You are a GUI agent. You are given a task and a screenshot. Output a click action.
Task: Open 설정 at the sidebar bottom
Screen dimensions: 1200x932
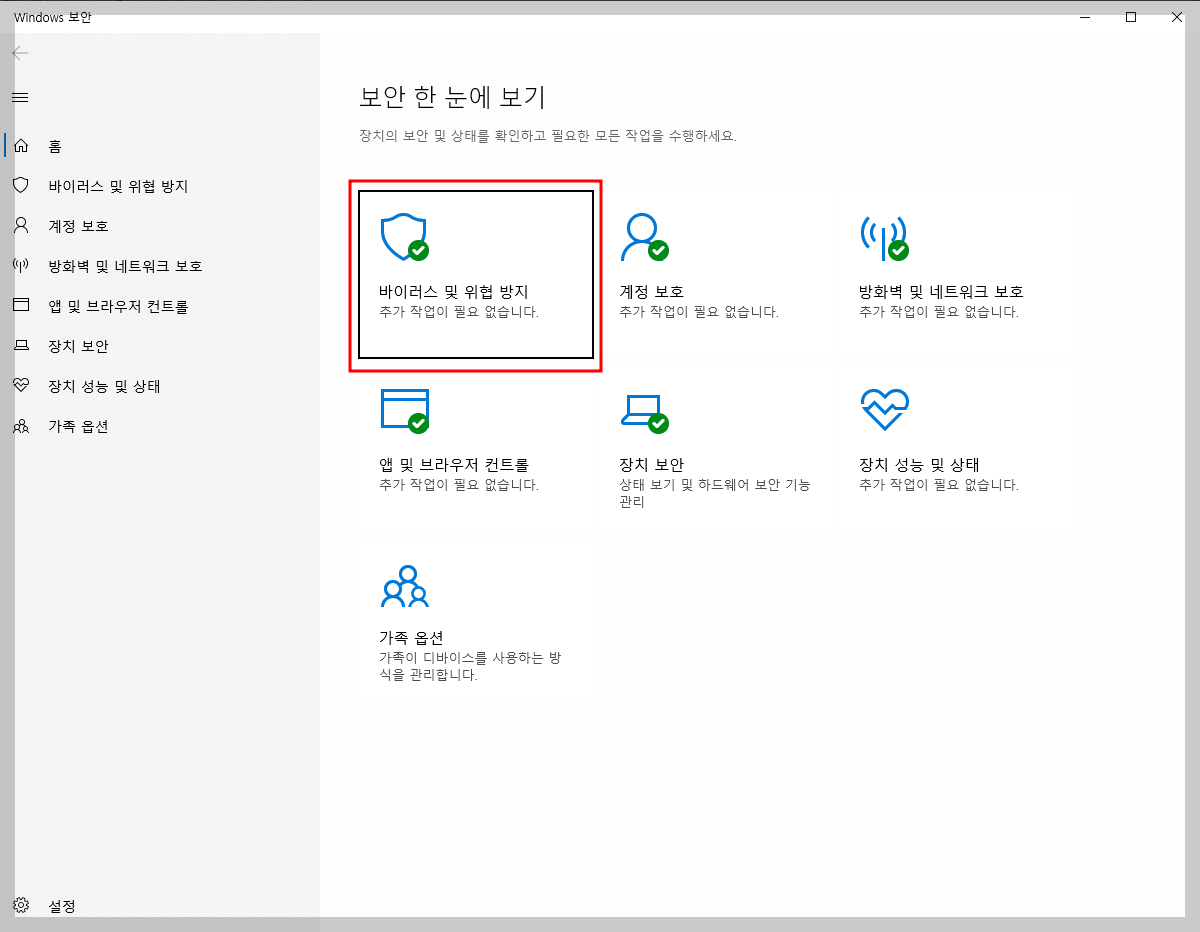click(x=62, y=906)
